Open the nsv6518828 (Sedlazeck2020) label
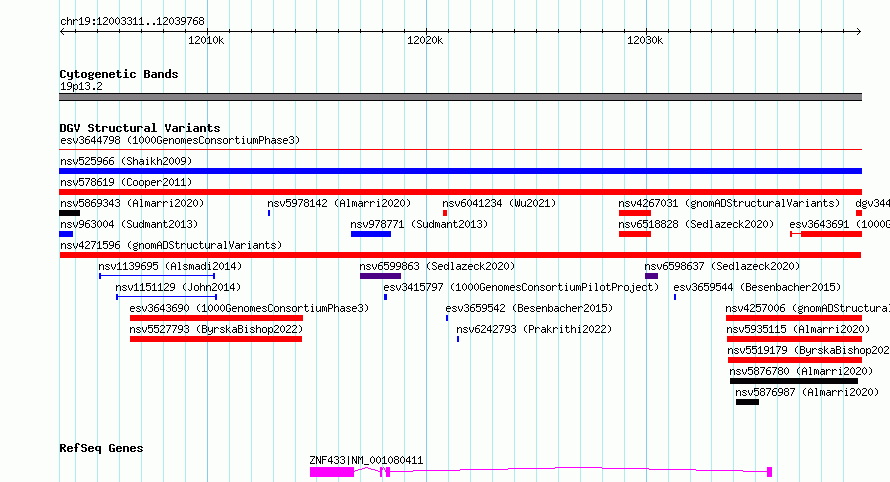The height and width of the screenshot is (482, 890). click(x=696, y=224)
